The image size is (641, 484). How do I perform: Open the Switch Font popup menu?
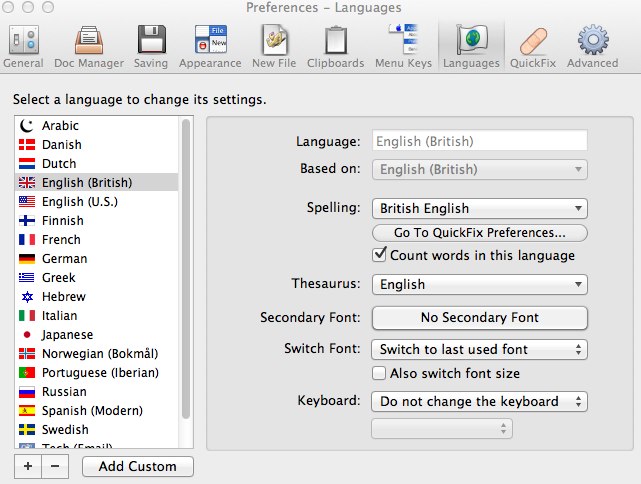point(480,350)
